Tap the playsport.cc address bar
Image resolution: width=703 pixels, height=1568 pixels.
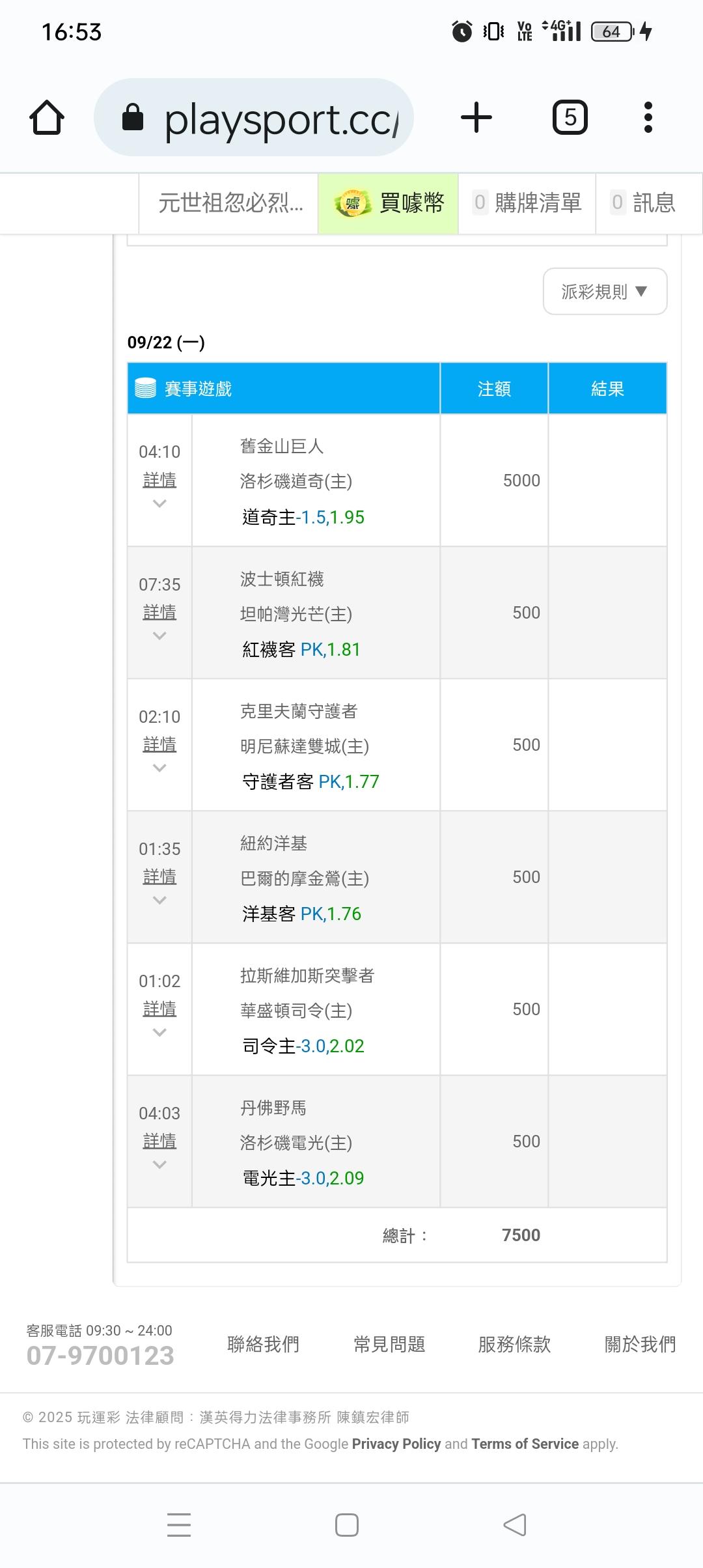point(254,118)
